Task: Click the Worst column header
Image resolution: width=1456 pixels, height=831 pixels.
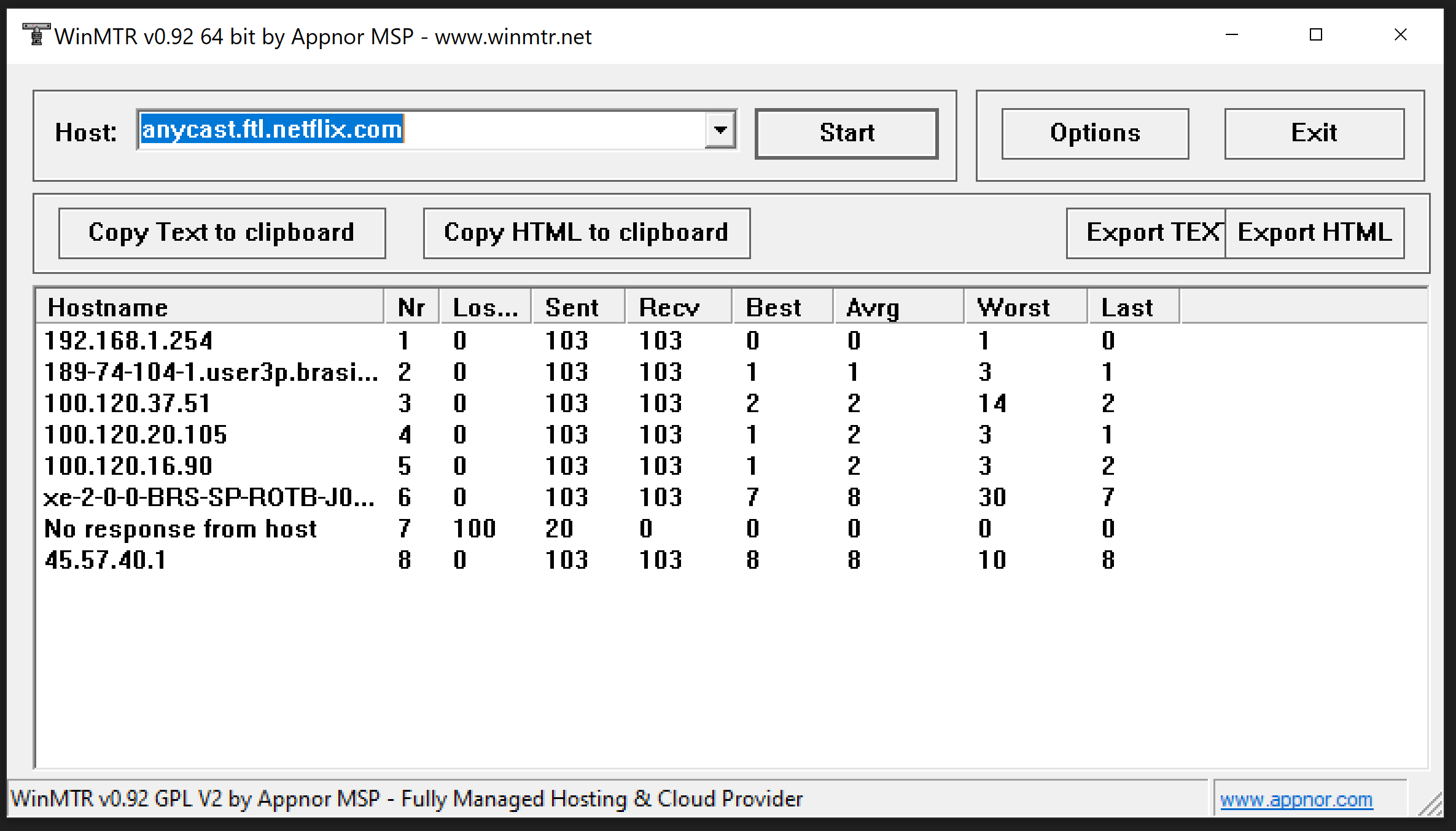Action: click(1026, 306)
